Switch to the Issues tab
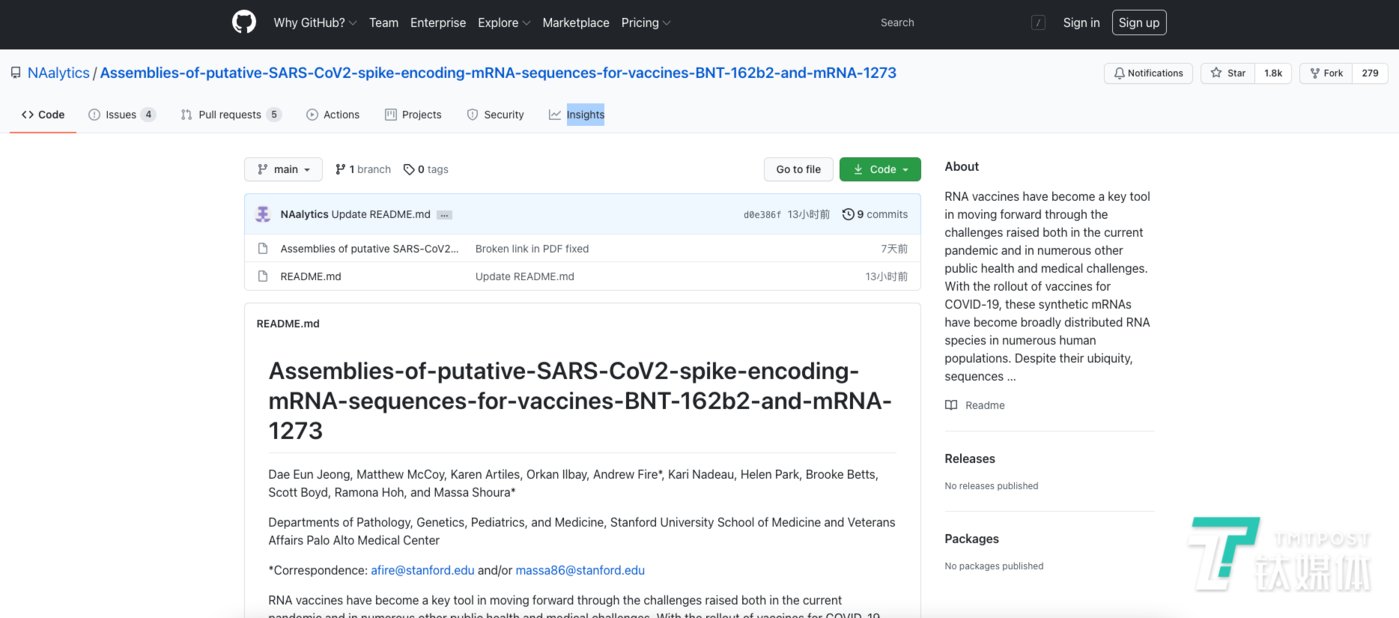Viewport: 1399px width, 618px height. (x=121, y=115)
